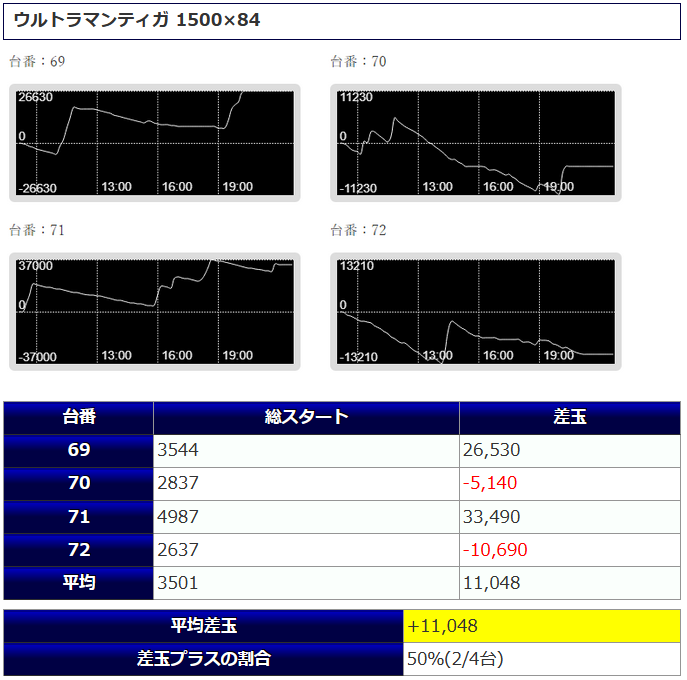Select row for machine number 69
Image resolution: width=687 pixels, height=680 pixels.
pyautogui.click(x=79, y=451)
